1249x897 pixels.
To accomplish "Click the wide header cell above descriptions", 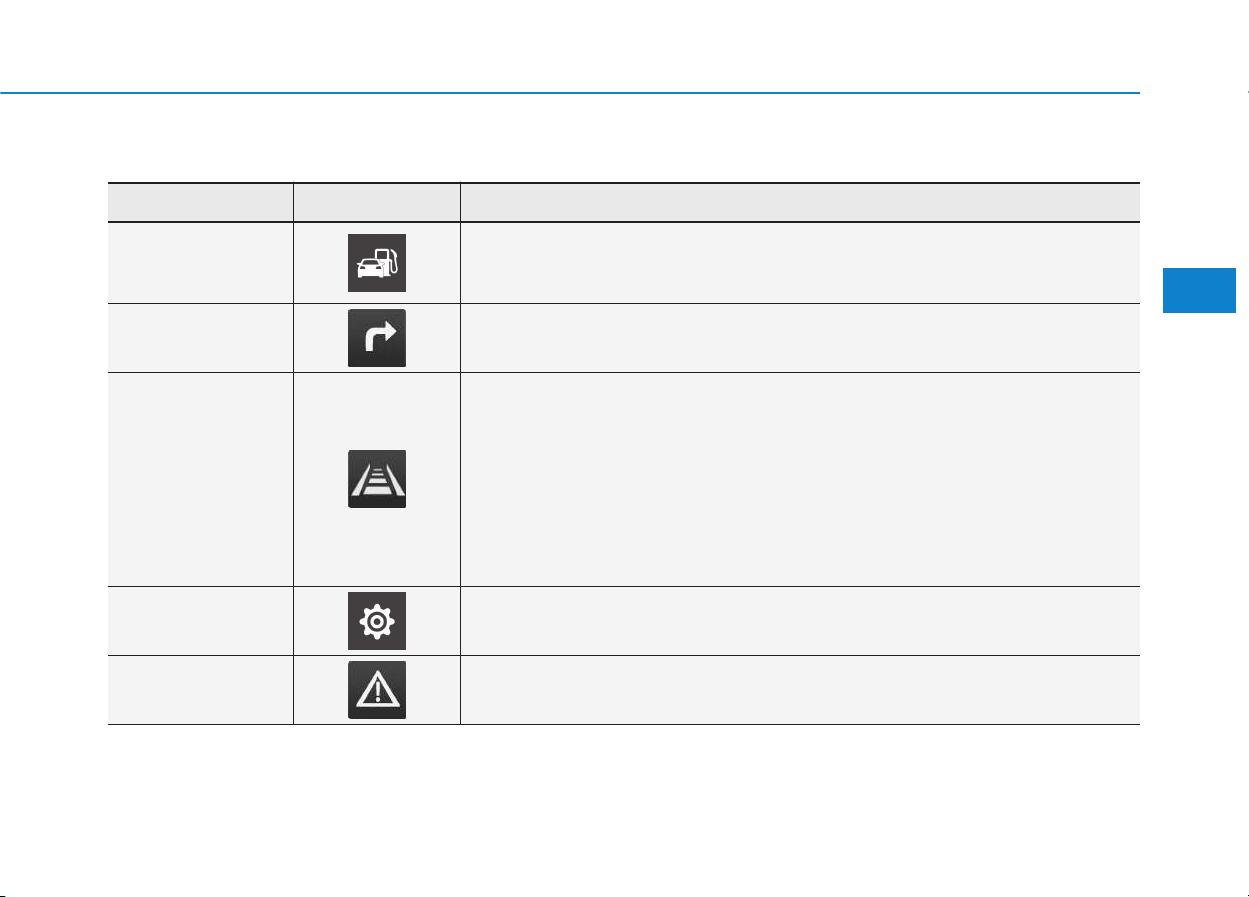I will pos(800,202).
